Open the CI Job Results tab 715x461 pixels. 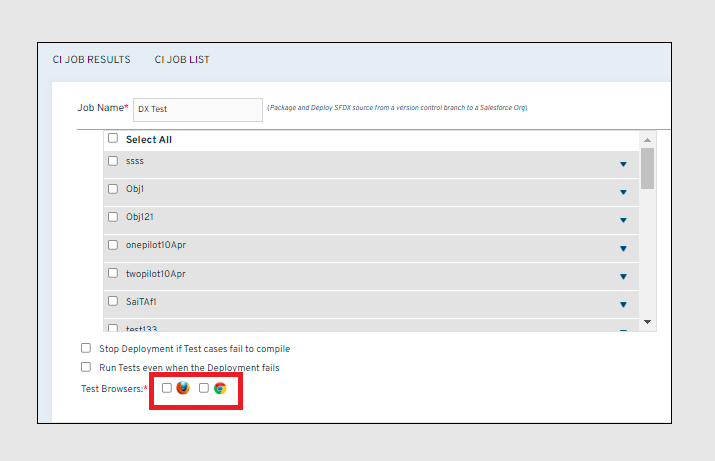click(x=91, y=60)
